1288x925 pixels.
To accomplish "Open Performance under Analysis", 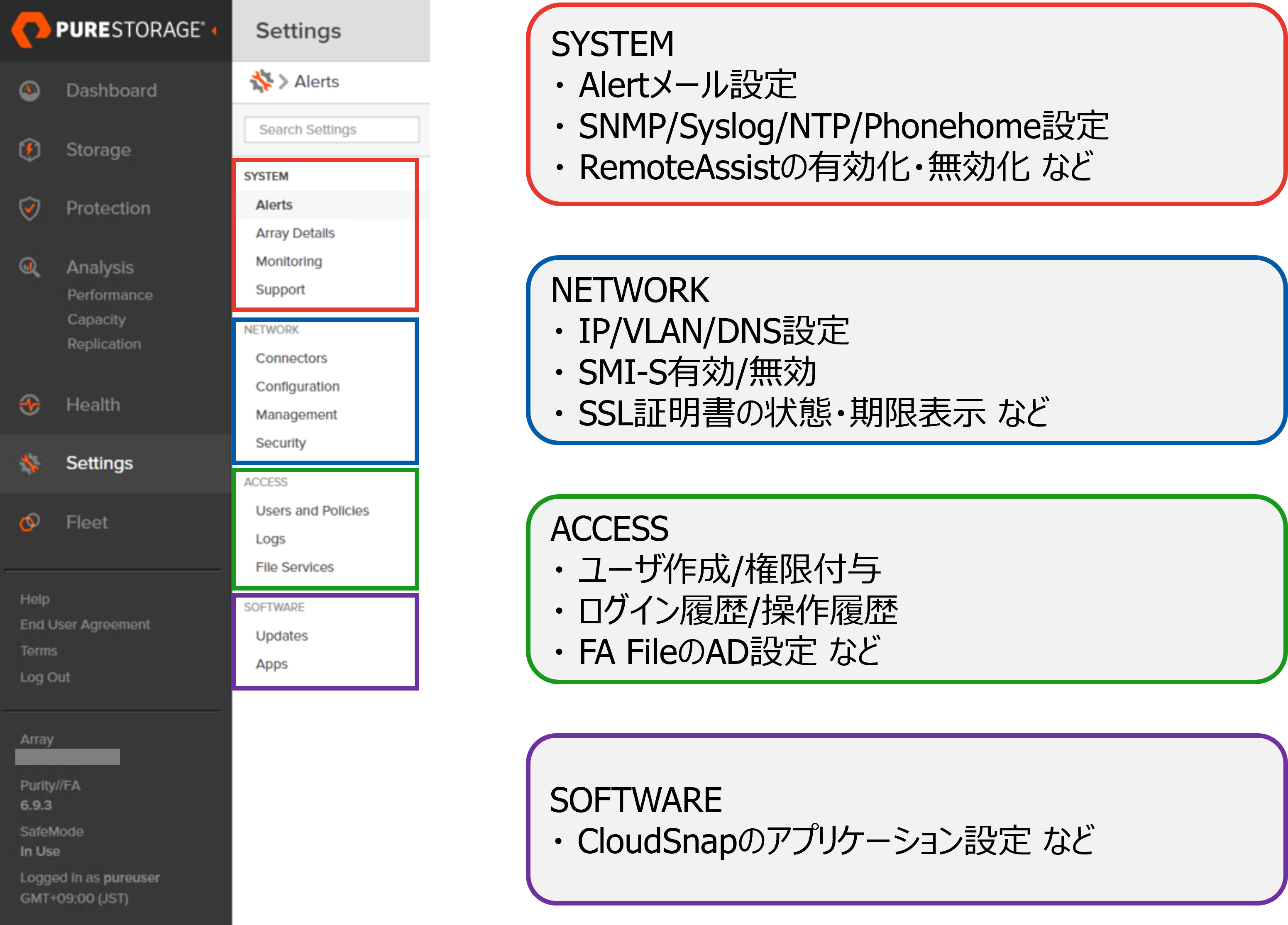I will 110,295.
